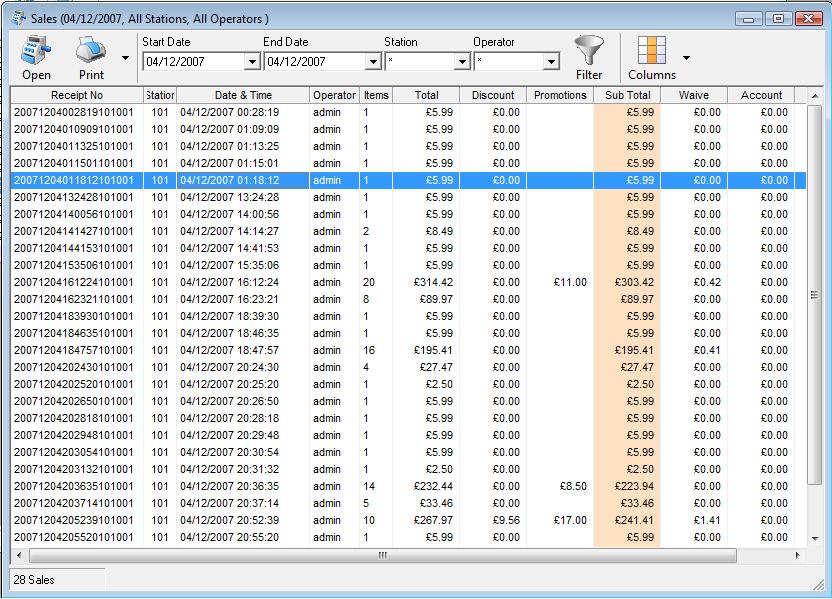
Task: Sort by Receipt No column header
Action: 77,95
